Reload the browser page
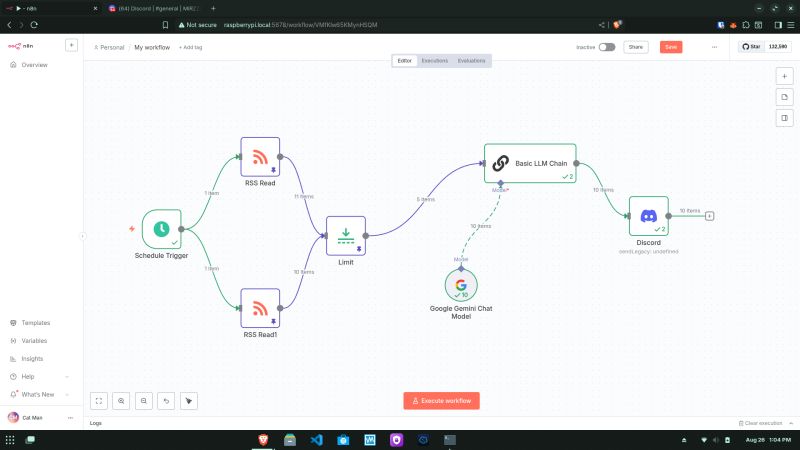The width and height of the screenshot is (800, 450). (34, 24)
